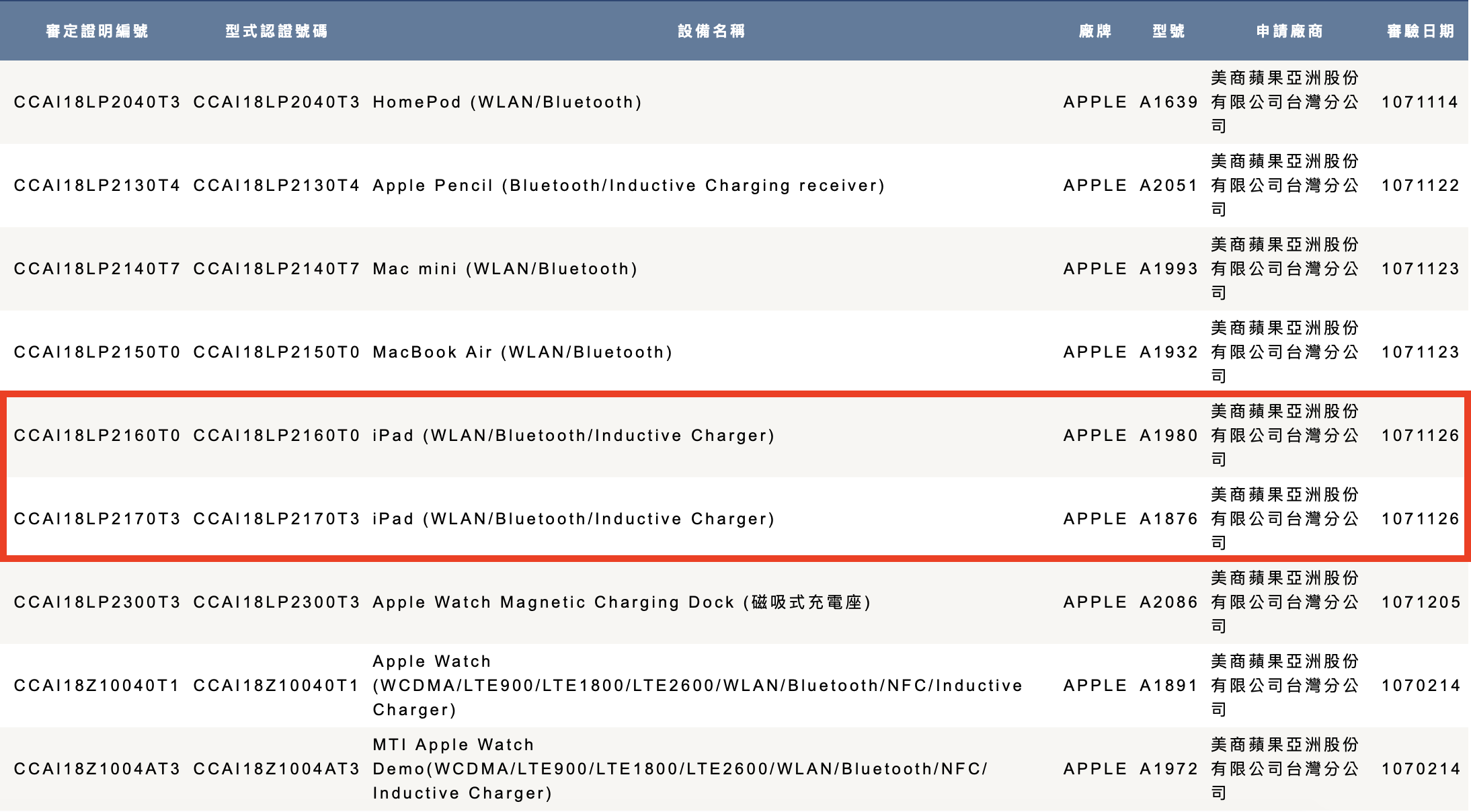Click review date 1070214 in the A1891 row

[x=1421, y=686]
